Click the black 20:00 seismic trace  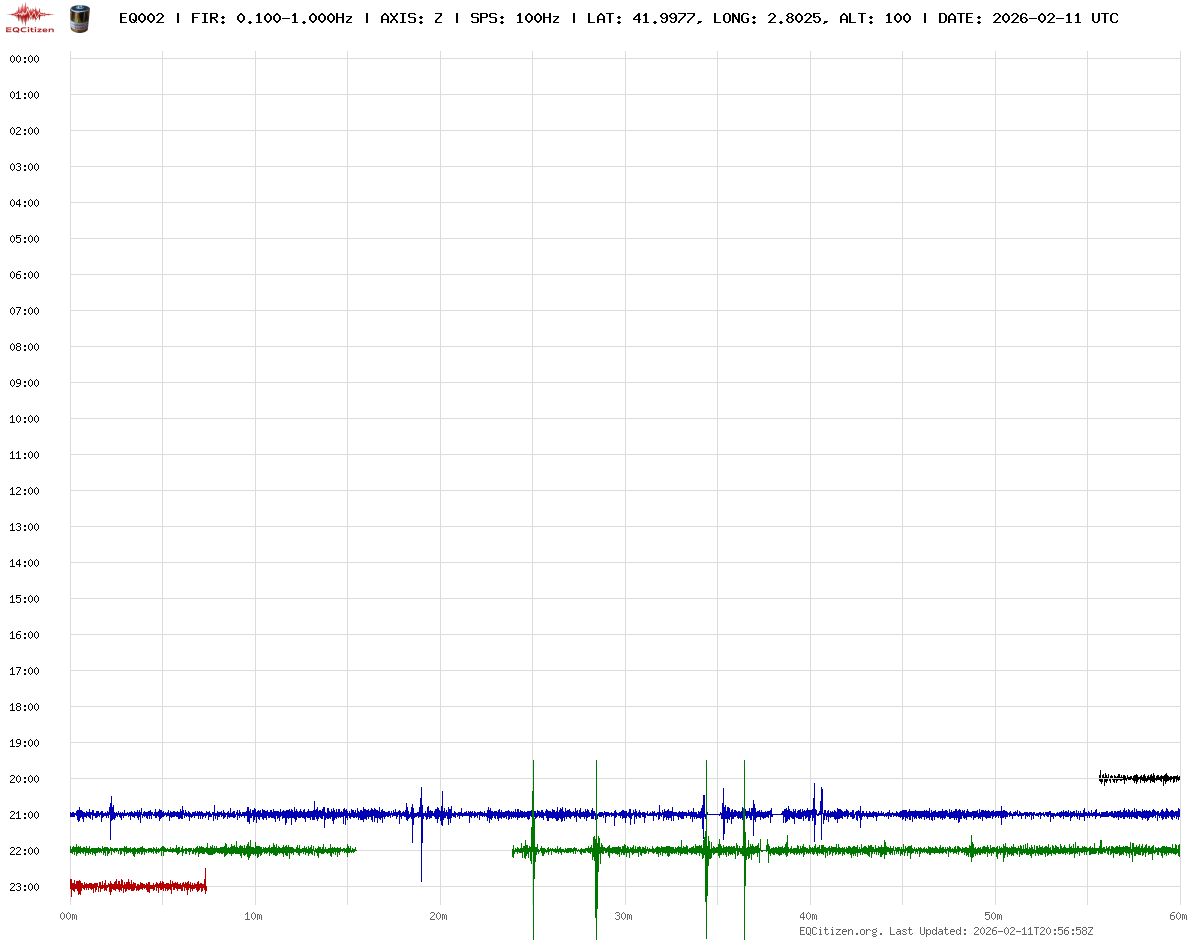(x=1140, y=778)
